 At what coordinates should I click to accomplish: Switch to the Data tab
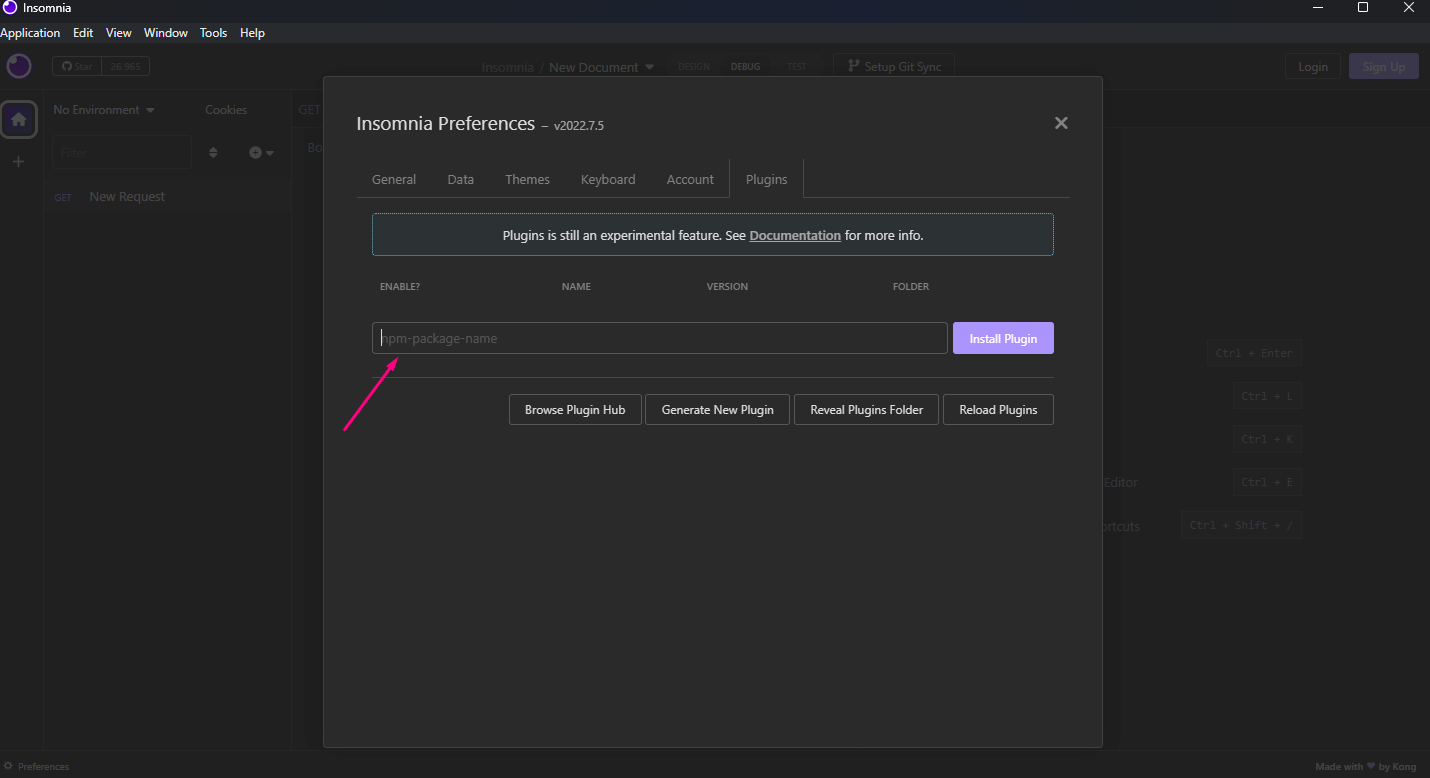click(x=461, y=179)
